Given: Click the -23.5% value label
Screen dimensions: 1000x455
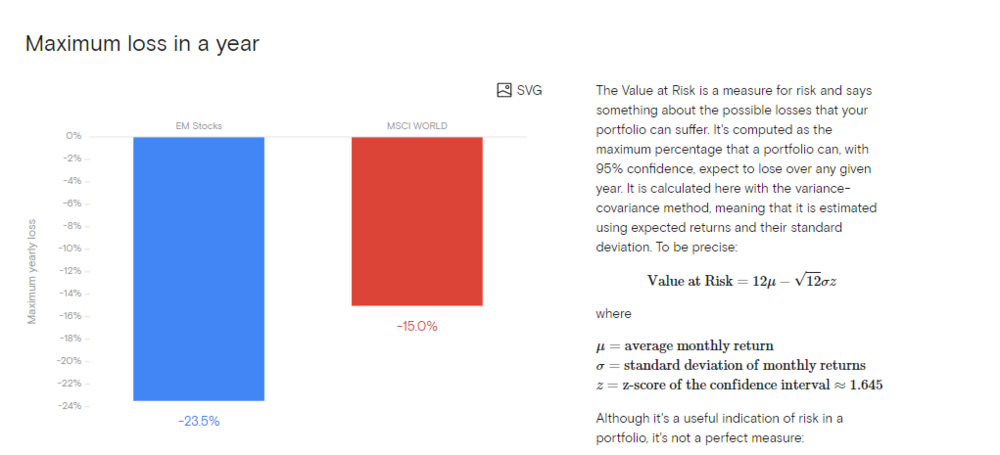Looking at the screenshot, I should (x=198, y=421).
